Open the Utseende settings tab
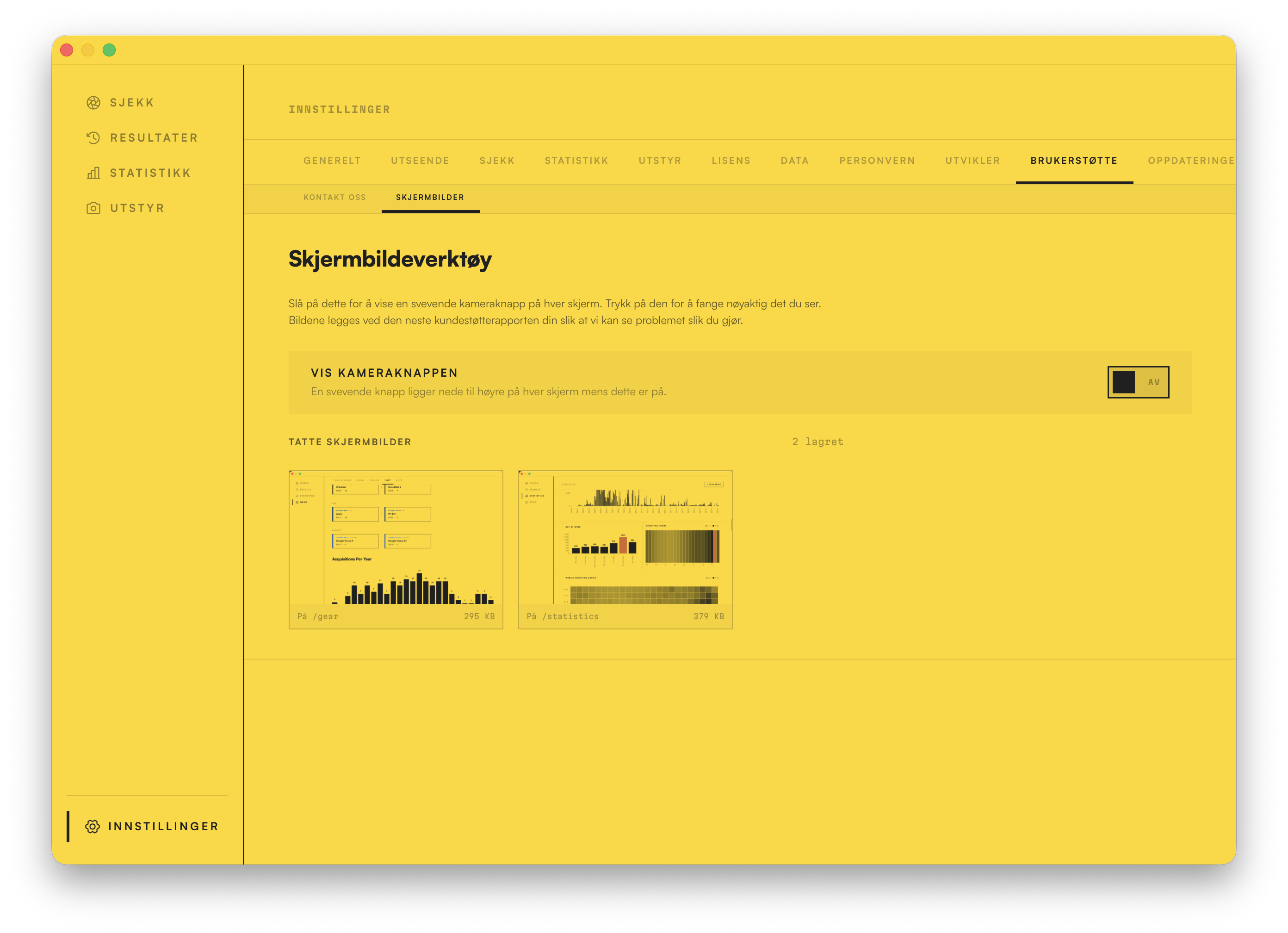 point(420,161)
